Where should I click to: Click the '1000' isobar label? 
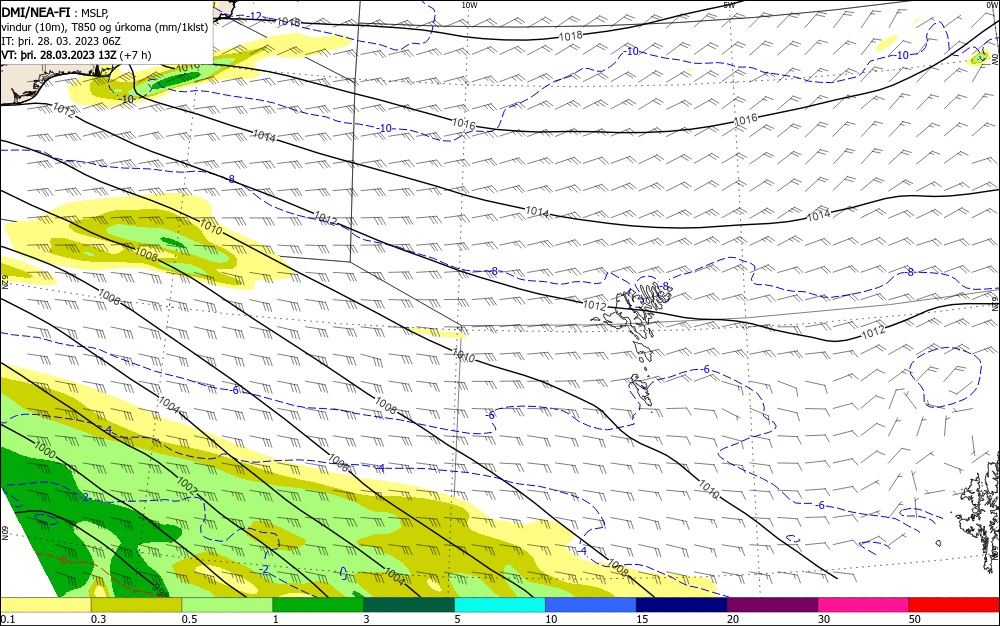pos(45,449)
